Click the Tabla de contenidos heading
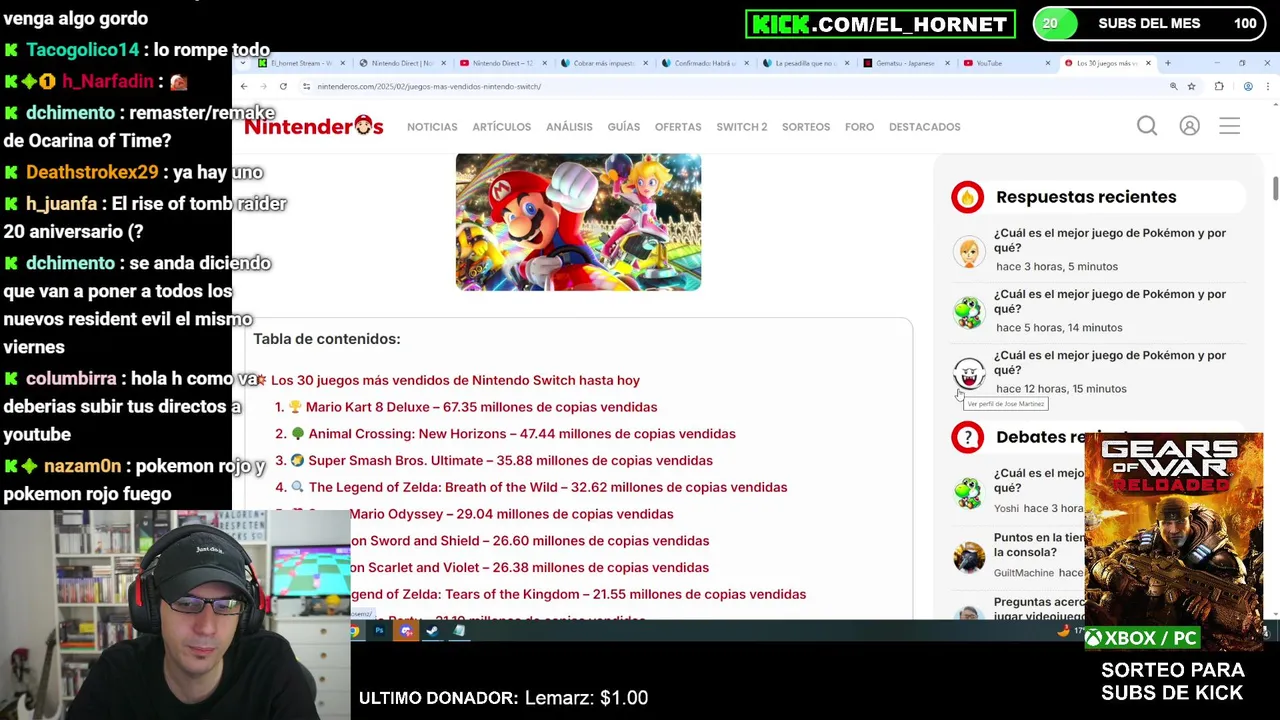This screenshot has height=720, width=1280. (x=326, y=339)
